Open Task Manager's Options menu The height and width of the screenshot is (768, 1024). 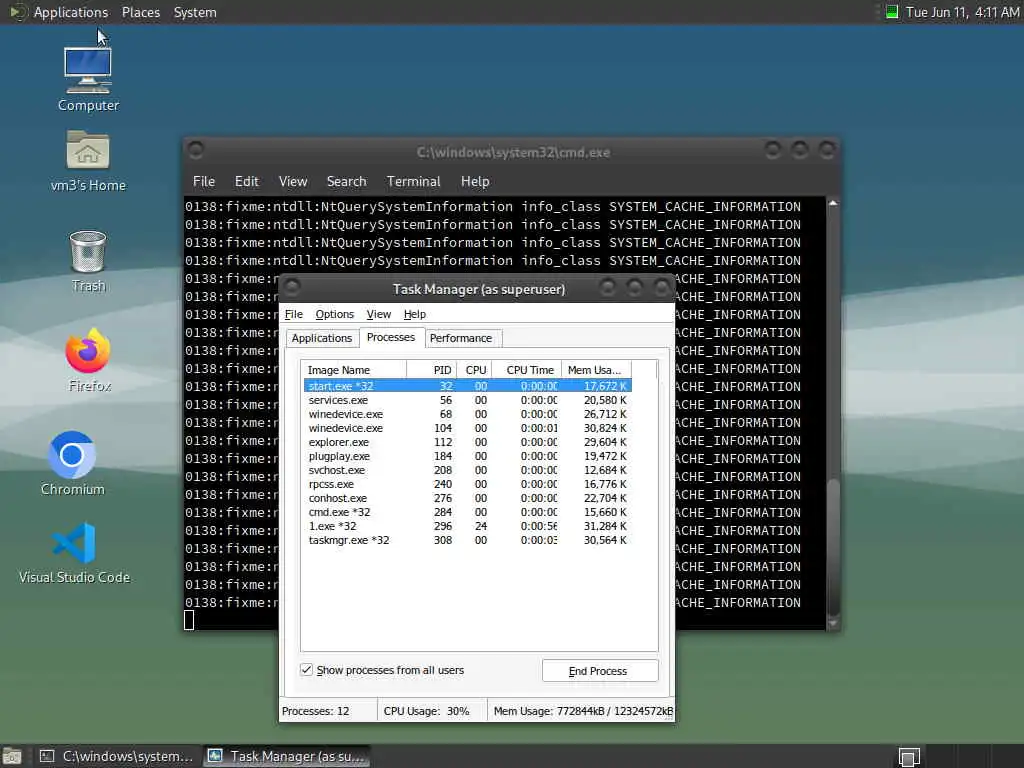point(334,314)
